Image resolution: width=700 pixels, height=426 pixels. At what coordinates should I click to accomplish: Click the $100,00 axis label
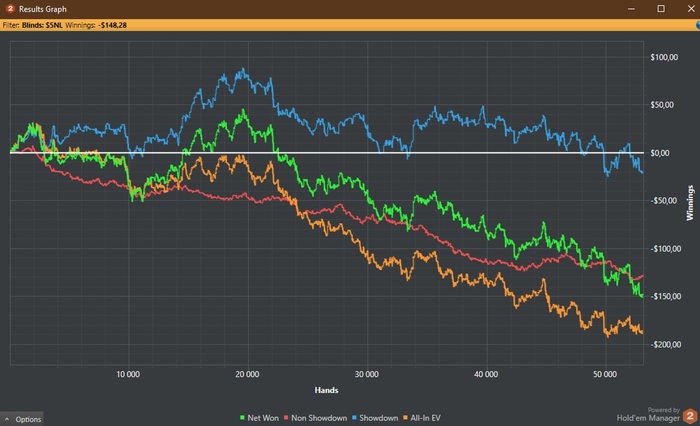click(x=664, y=57)
